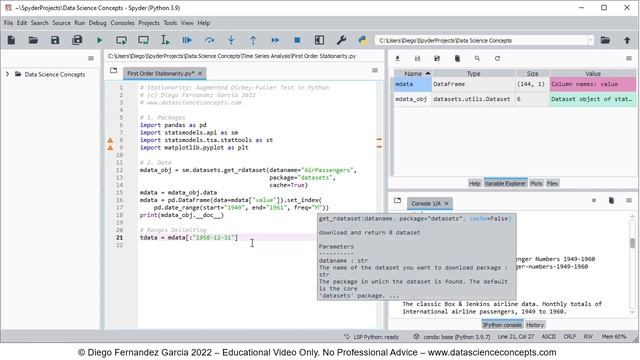Close the Console 1/A tab
The image size is (640, 360).
point(447,203)
